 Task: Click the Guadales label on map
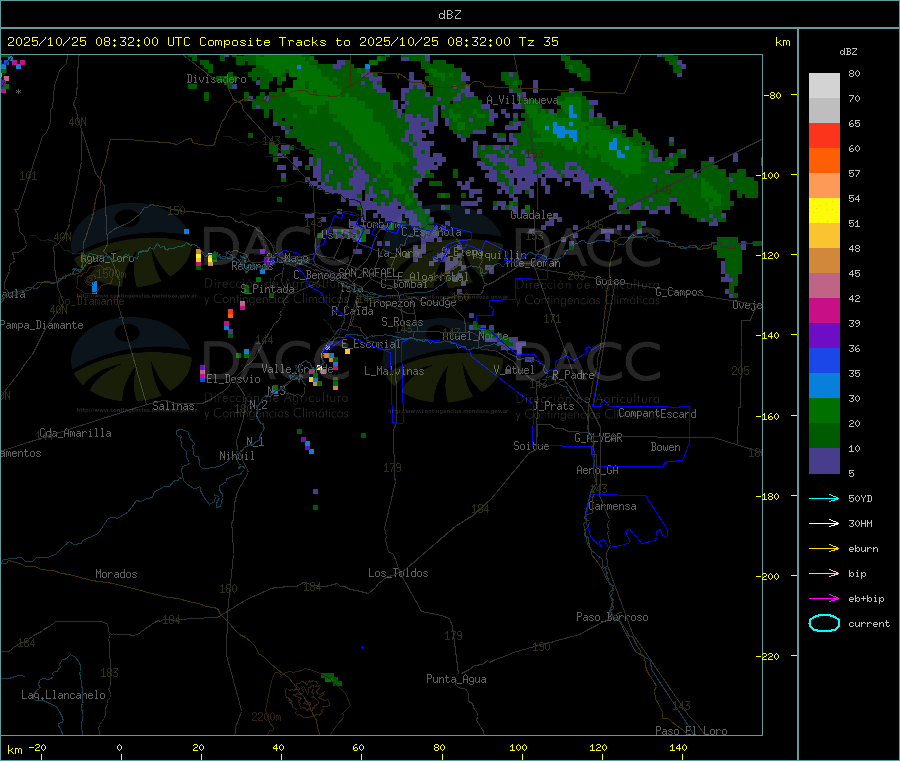[x=534, y=215]
